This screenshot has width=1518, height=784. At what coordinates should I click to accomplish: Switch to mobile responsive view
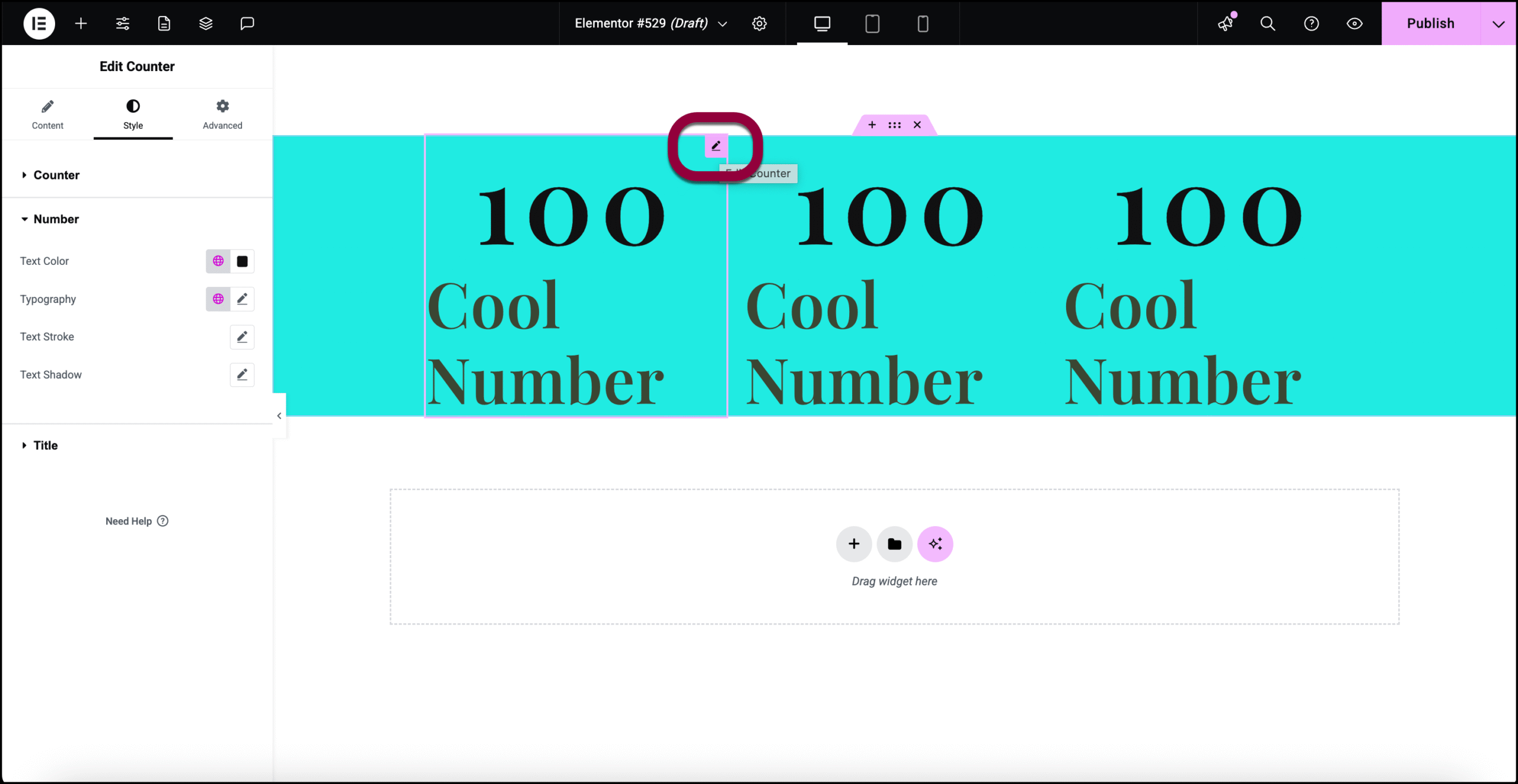click(923, 24)
